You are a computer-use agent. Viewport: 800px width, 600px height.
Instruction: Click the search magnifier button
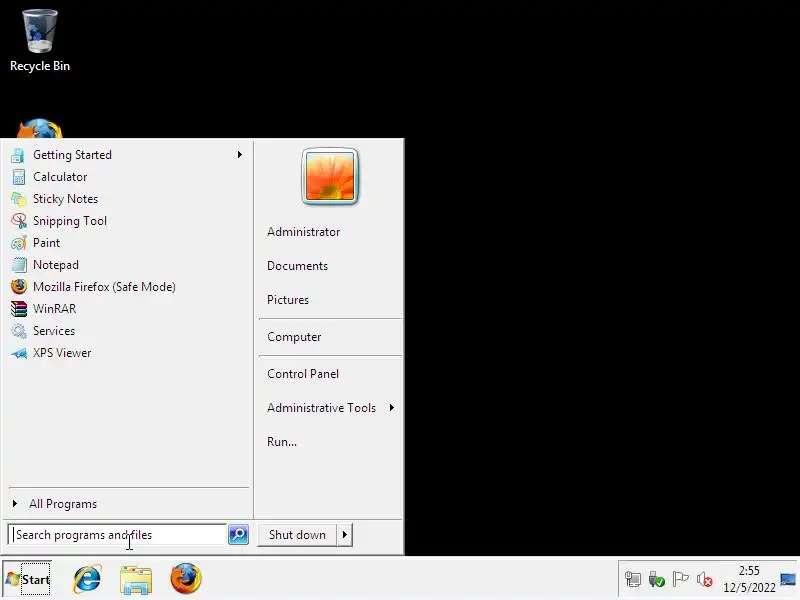pyautogui.click(x=238, y=535)
